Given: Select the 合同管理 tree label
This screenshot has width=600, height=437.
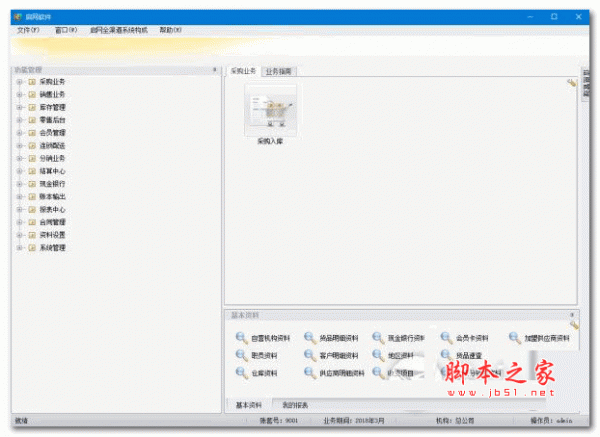Looking at the screenshot, I should pyautogui.click(x=52, y=222).
